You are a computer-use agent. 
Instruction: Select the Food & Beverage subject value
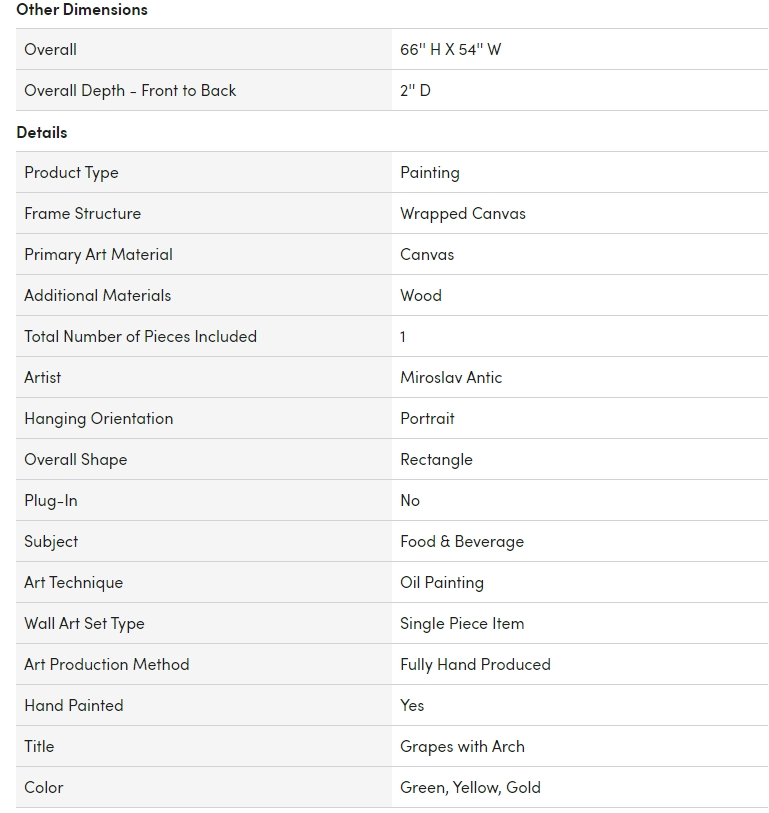click(x=461, y=541)
